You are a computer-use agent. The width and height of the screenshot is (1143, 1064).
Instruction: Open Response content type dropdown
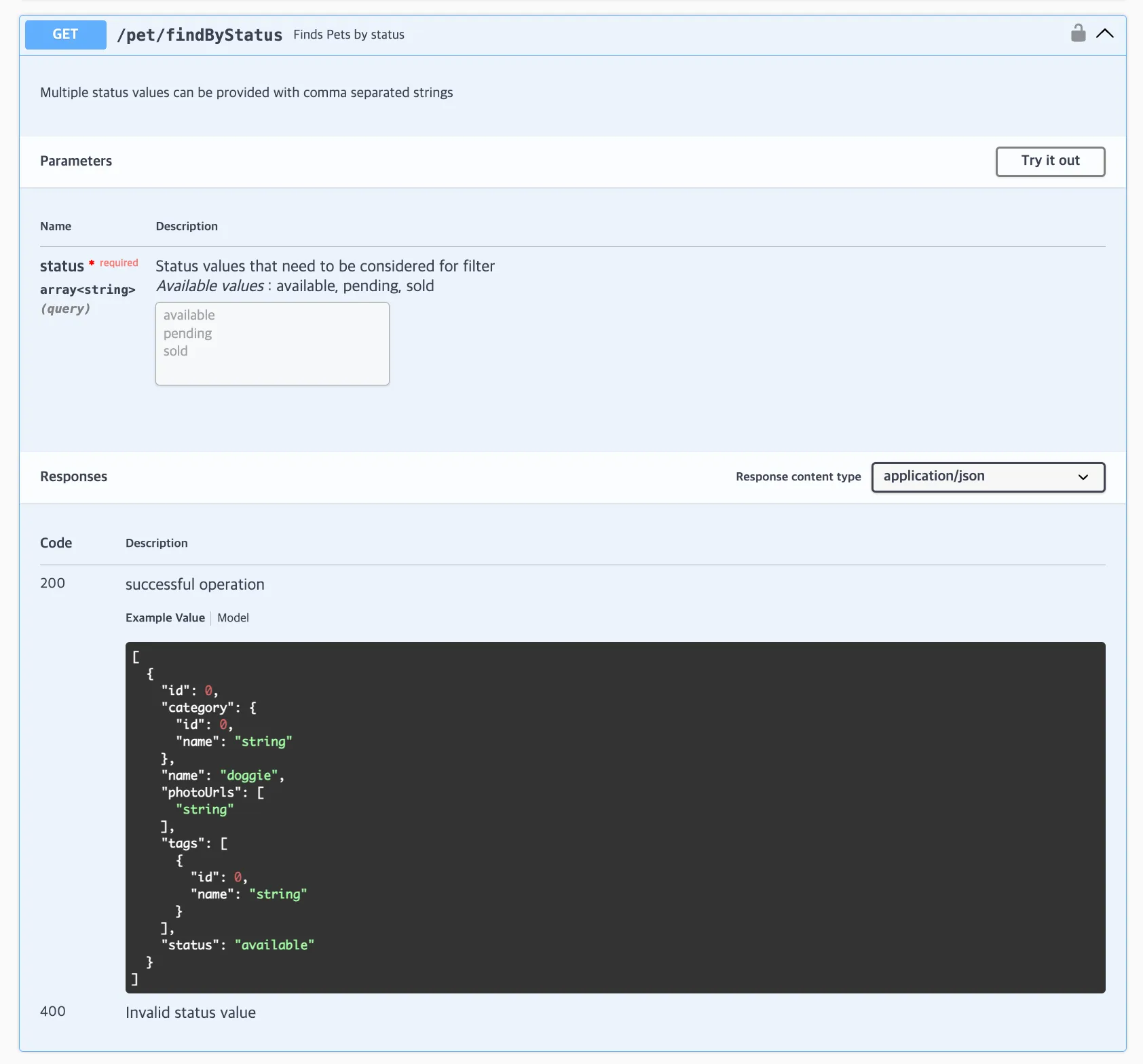click(x=988, y=477)
